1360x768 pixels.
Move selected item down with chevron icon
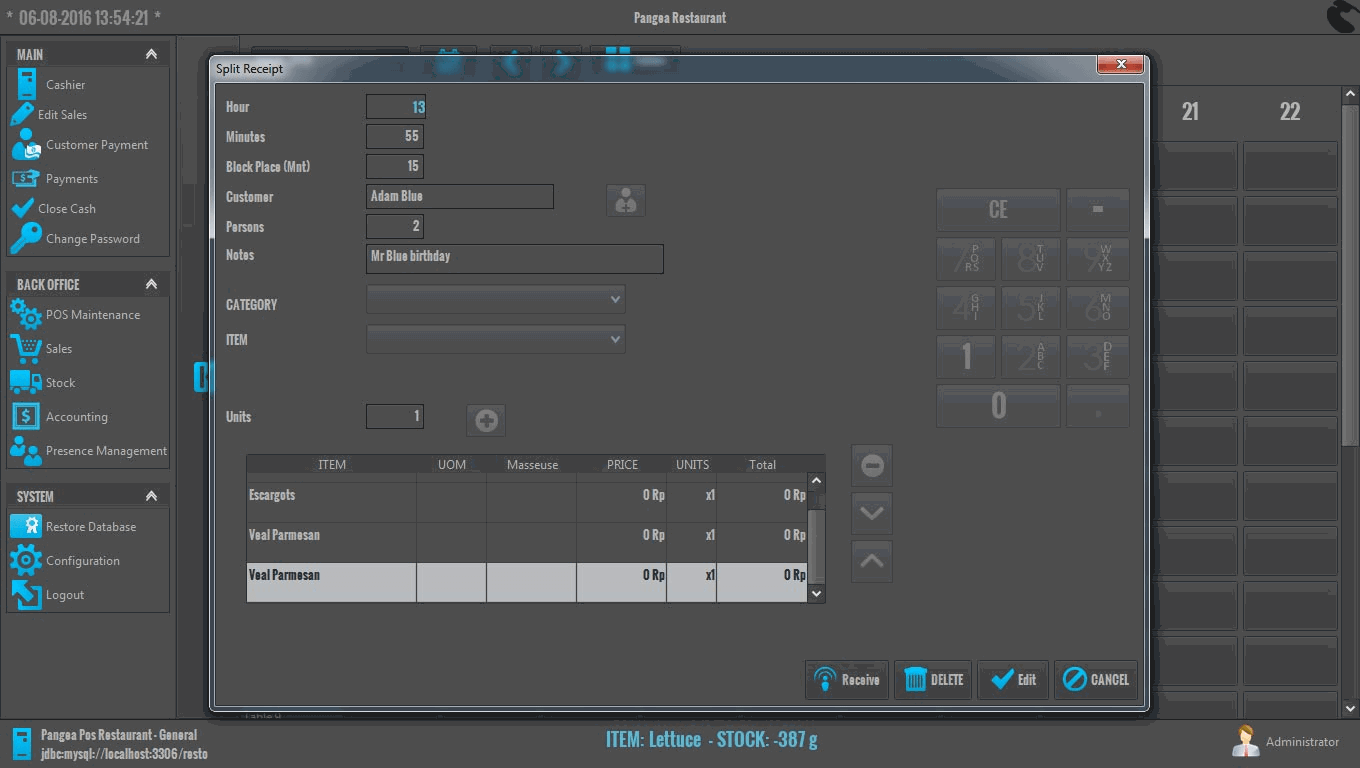[872, 513]
